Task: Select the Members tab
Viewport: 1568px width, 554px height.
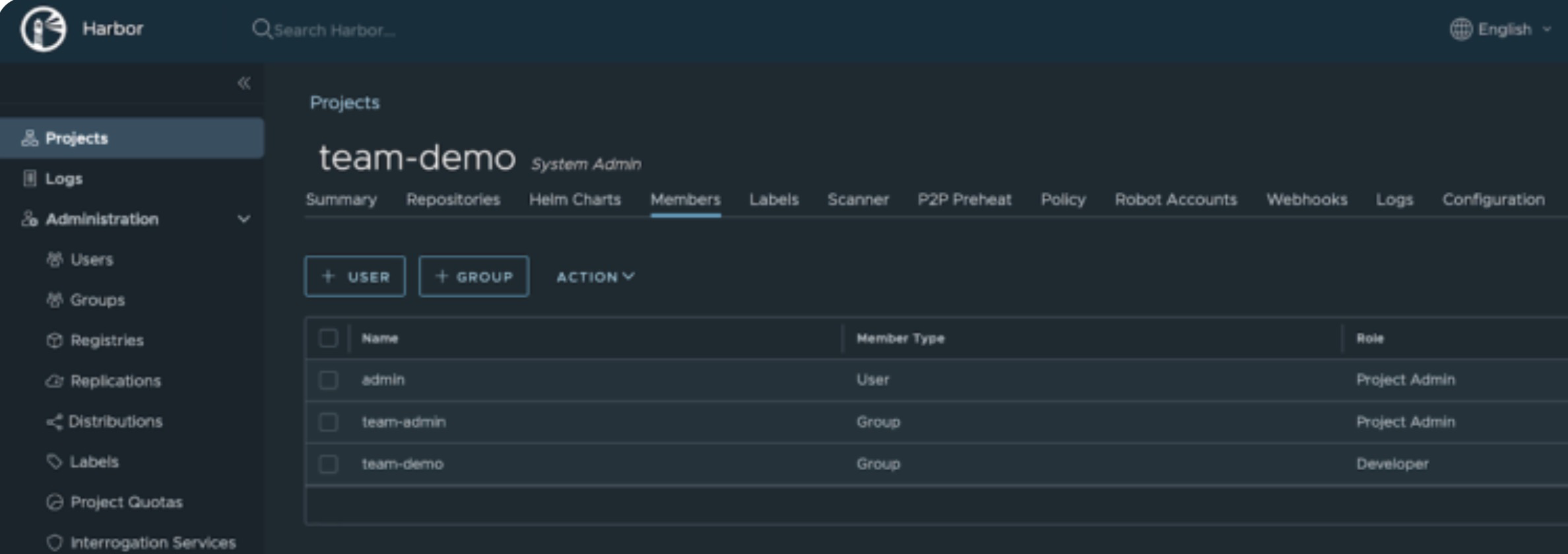Action: tap(686, 199)
